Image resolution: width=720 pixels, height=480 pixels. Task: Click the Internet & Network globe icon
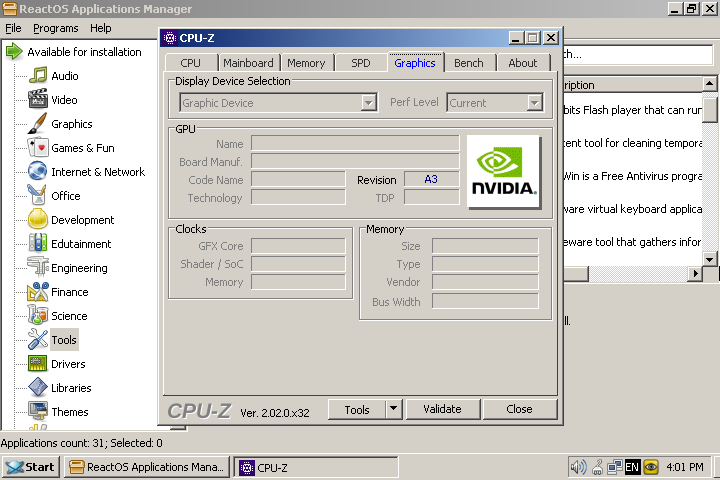[38, 171]
